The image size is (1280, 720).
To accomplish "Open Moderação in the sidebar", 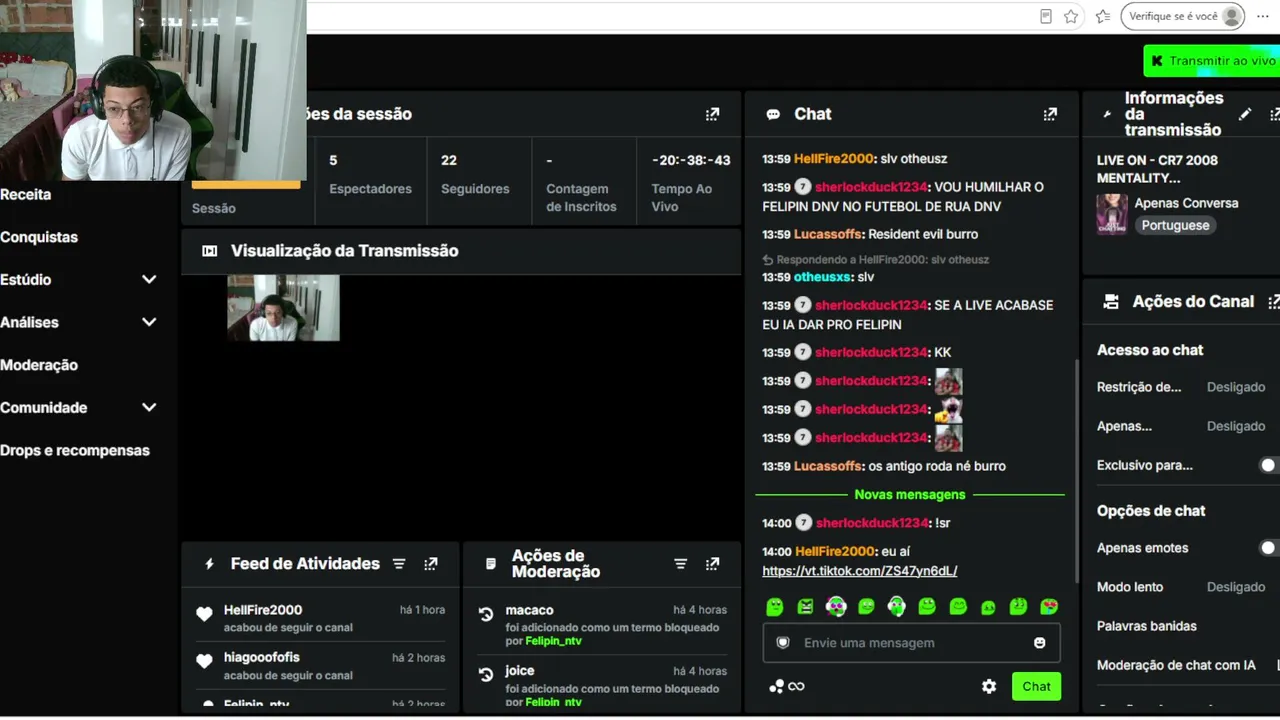I will 39,365.
